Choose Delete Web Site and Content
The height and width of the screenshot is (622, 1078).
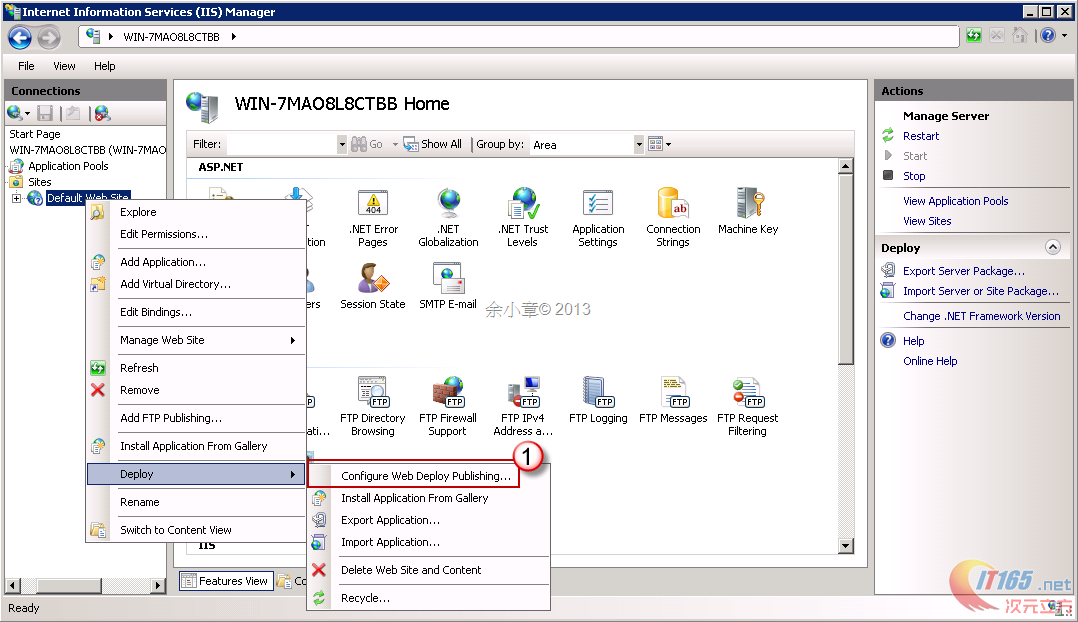[411, 570]
